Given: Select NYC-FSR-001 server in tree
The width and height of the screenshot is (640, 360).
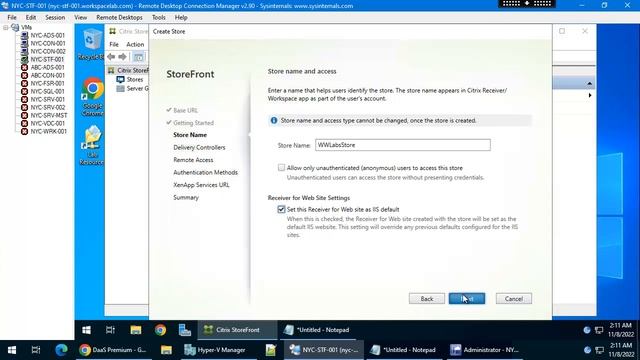Looking at the screenshot, I should (x=47, y=83).
